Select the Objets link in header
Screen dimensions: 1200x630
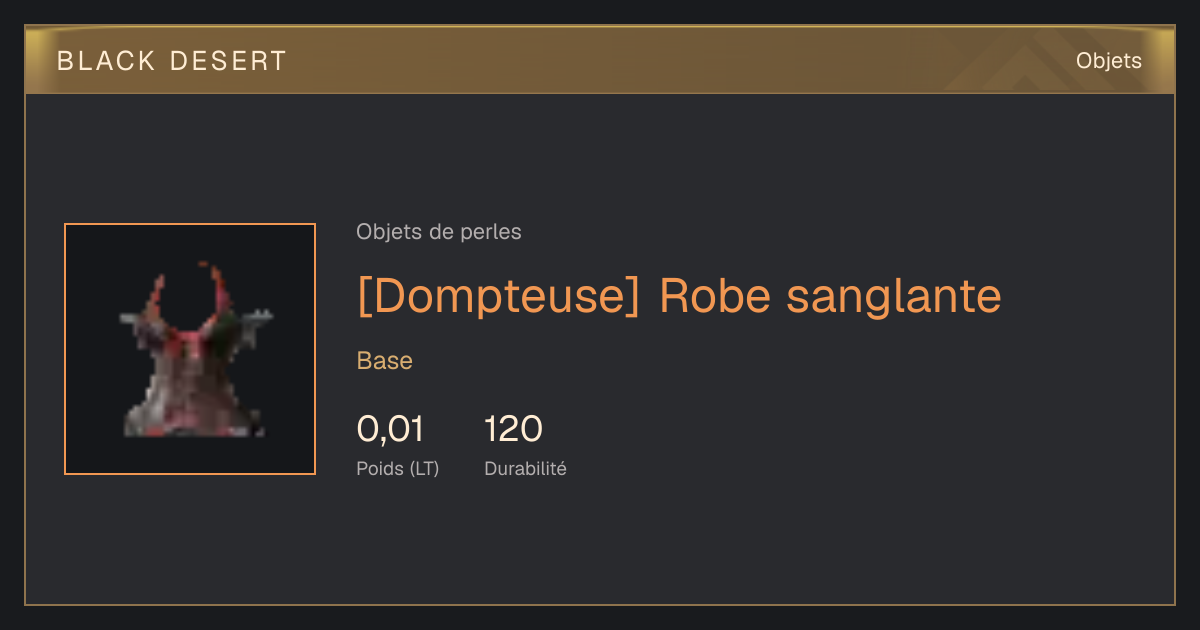(x=1108, y=61)
